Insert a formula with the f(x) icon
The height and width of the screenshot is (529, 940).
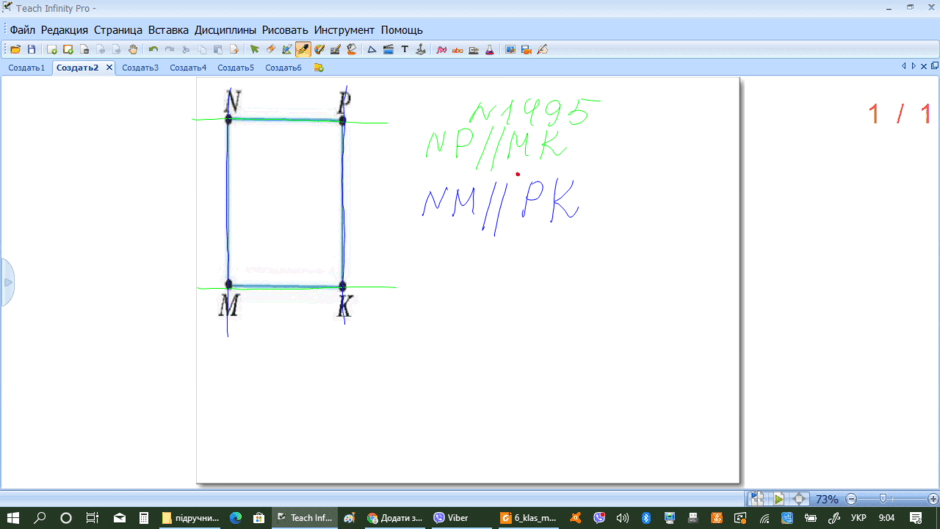tap(442, 50)
